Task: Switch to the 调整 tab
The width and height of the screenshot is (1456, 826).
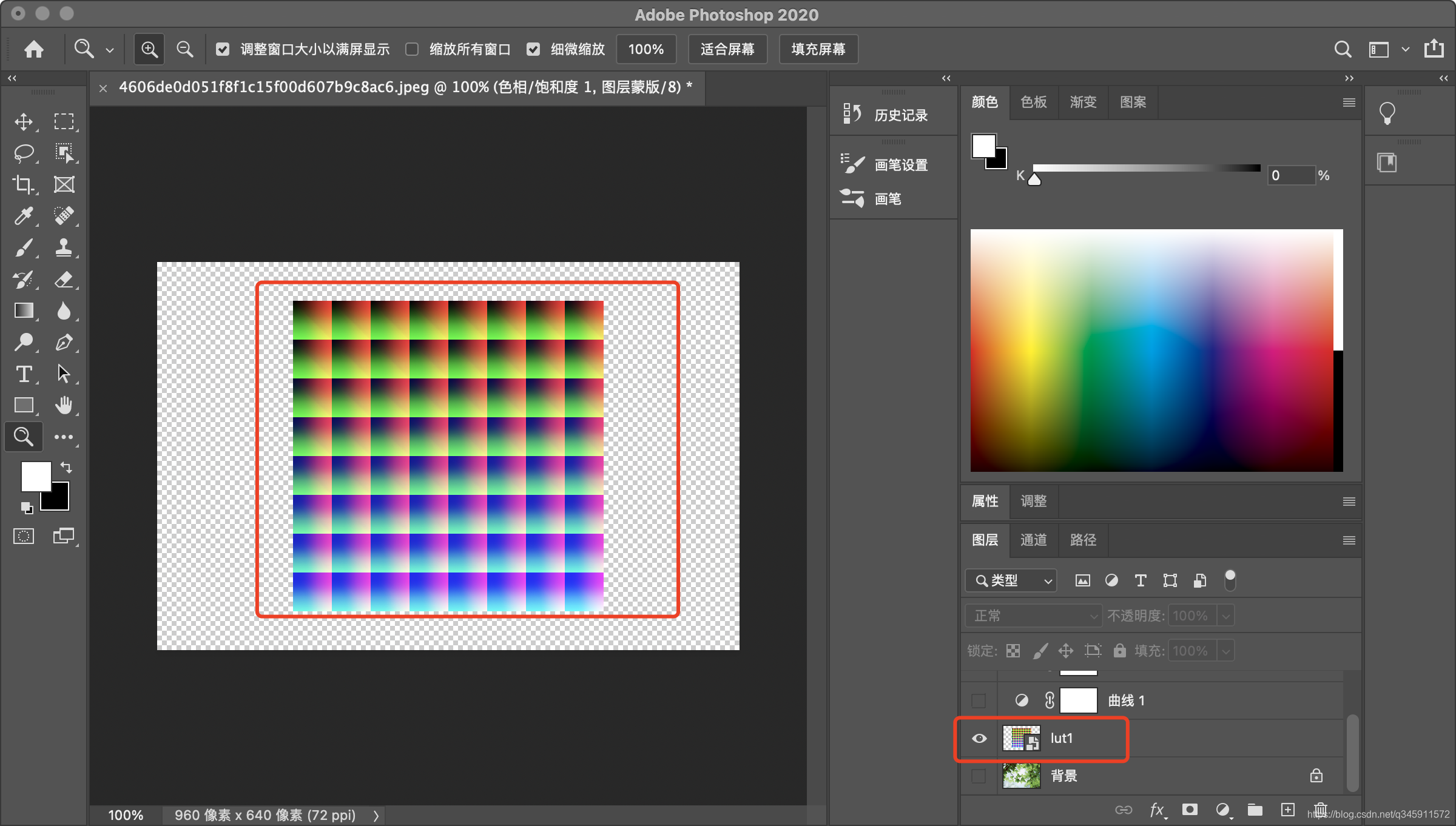Action: pyautogui.click(x=1034, y=501)
